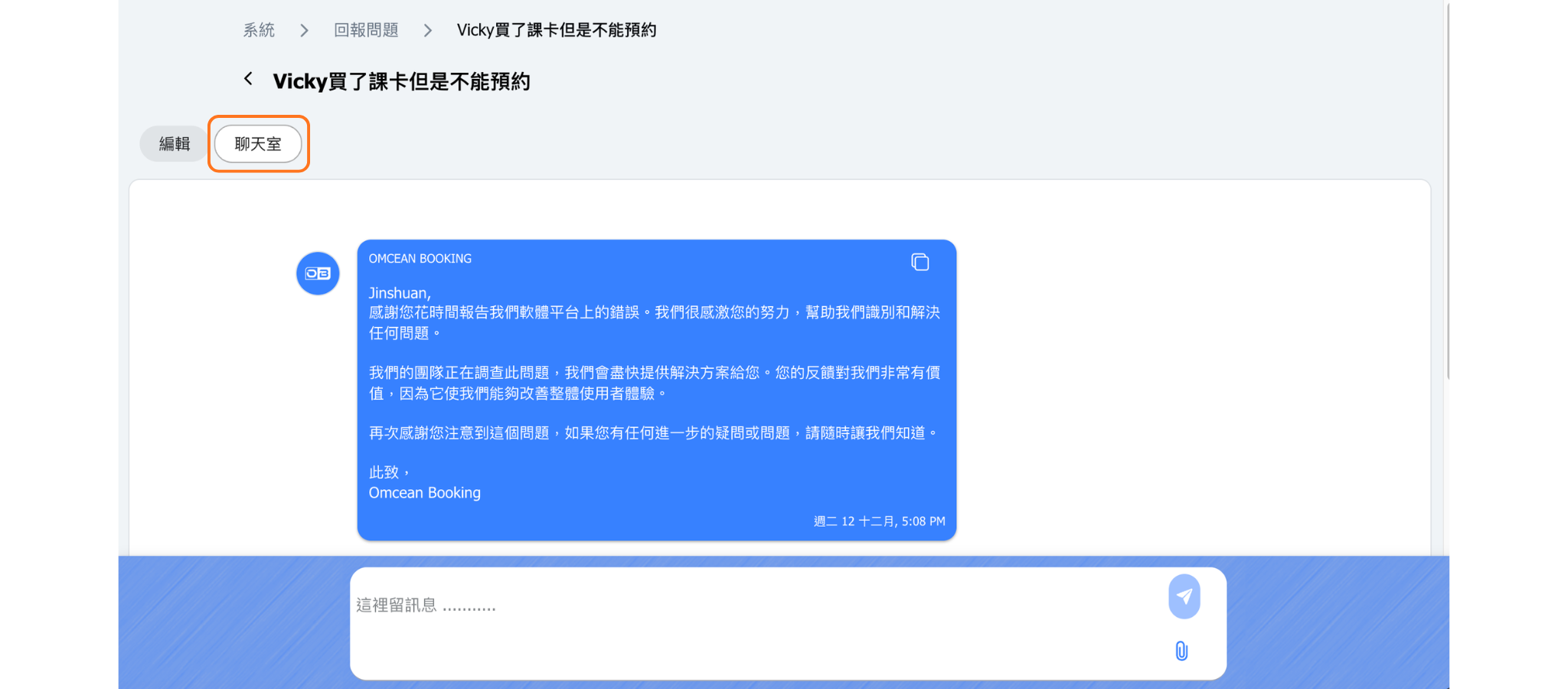Send the message with the paper plane button
Screen dimensions: 1568x689
1184,596
